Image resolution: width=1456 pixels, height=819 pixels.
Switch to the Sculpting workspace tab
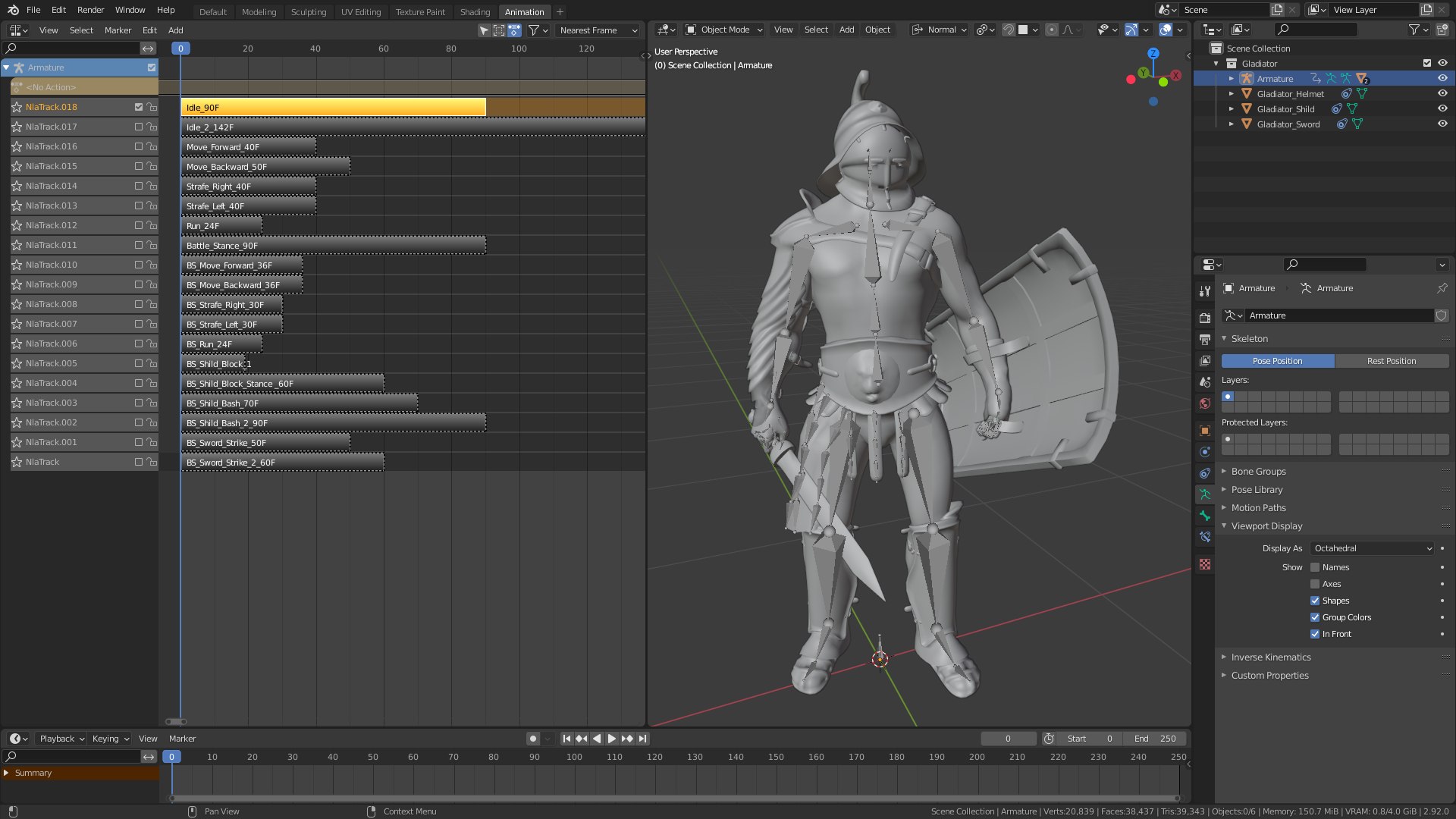(309, 12)
